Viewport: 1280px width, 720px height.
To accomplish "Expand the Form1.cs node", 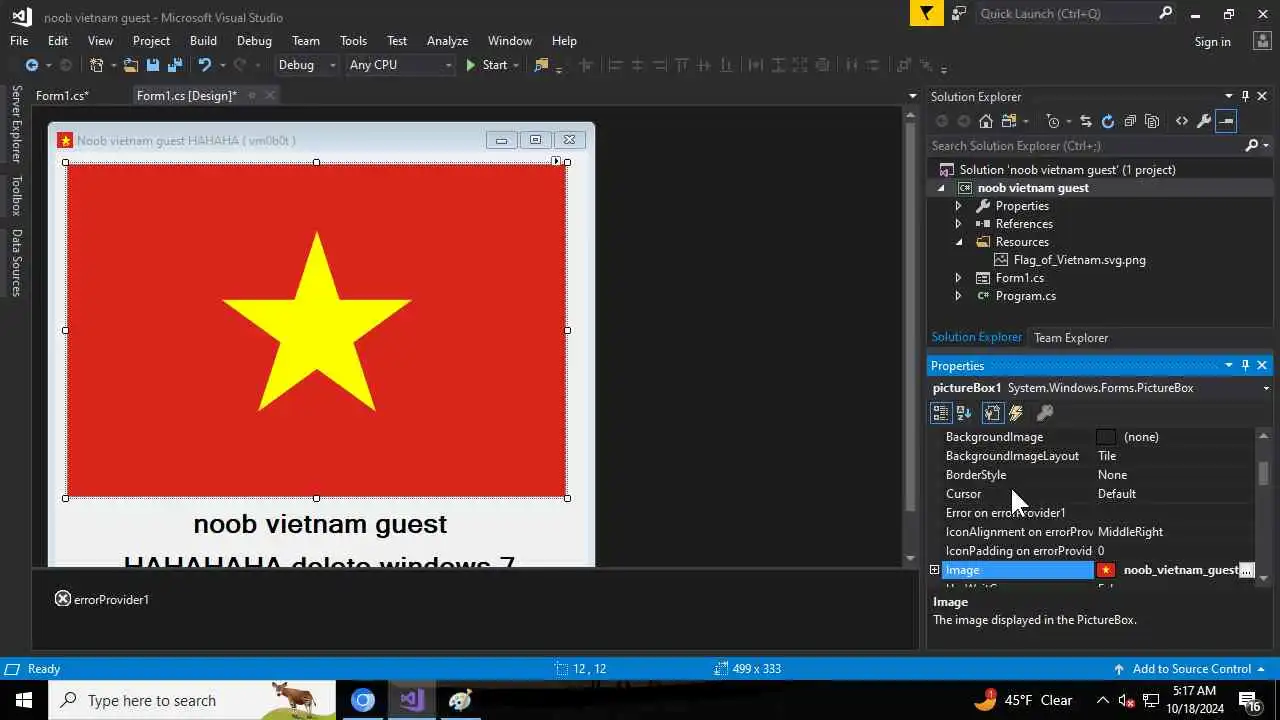I will click(x=958, y=278).
